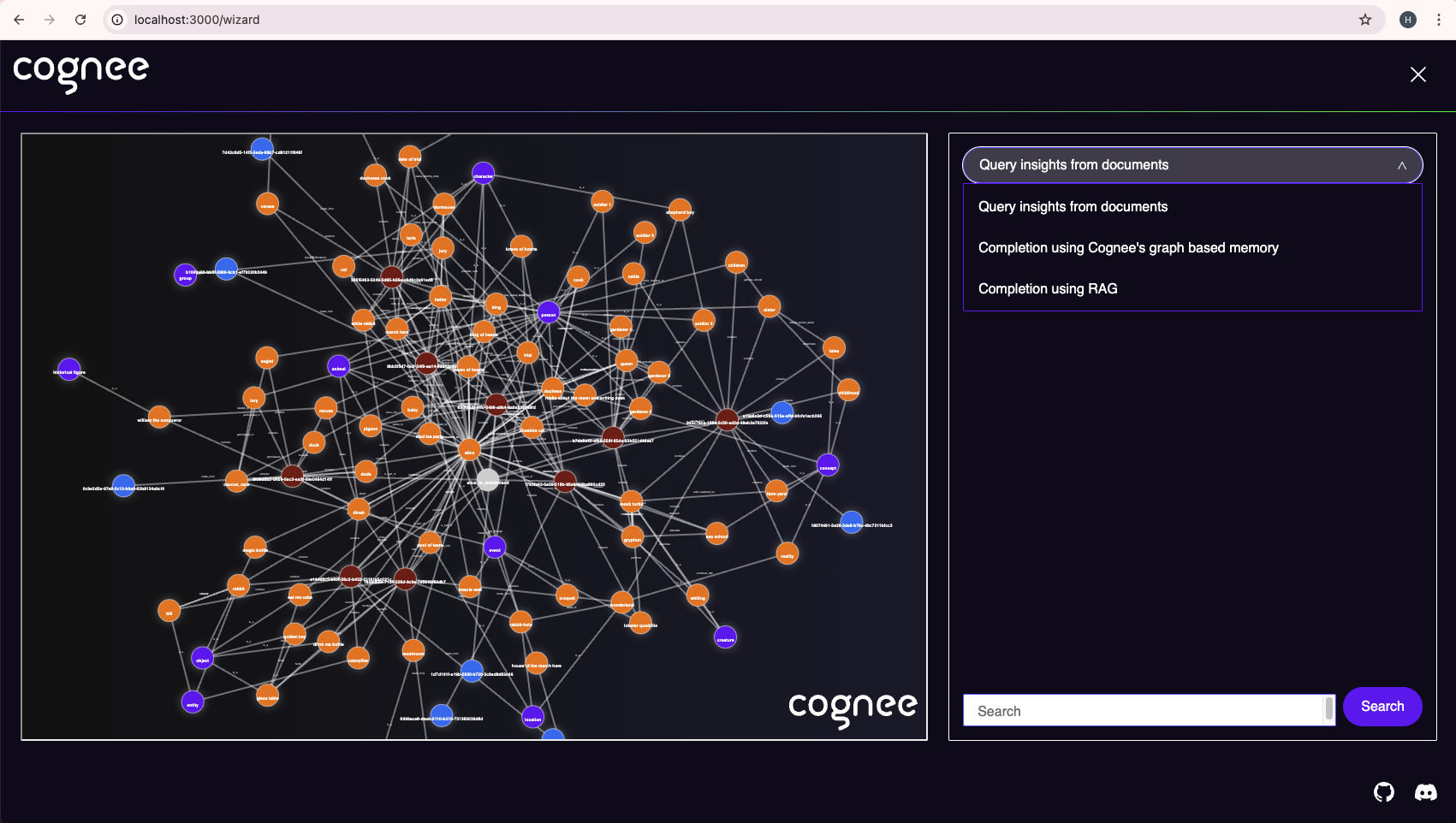Viewport: 1456px width, 823px height.
Task: Choose 'Completion using Cognee's graph based memory'
Action: point(1192,248)
